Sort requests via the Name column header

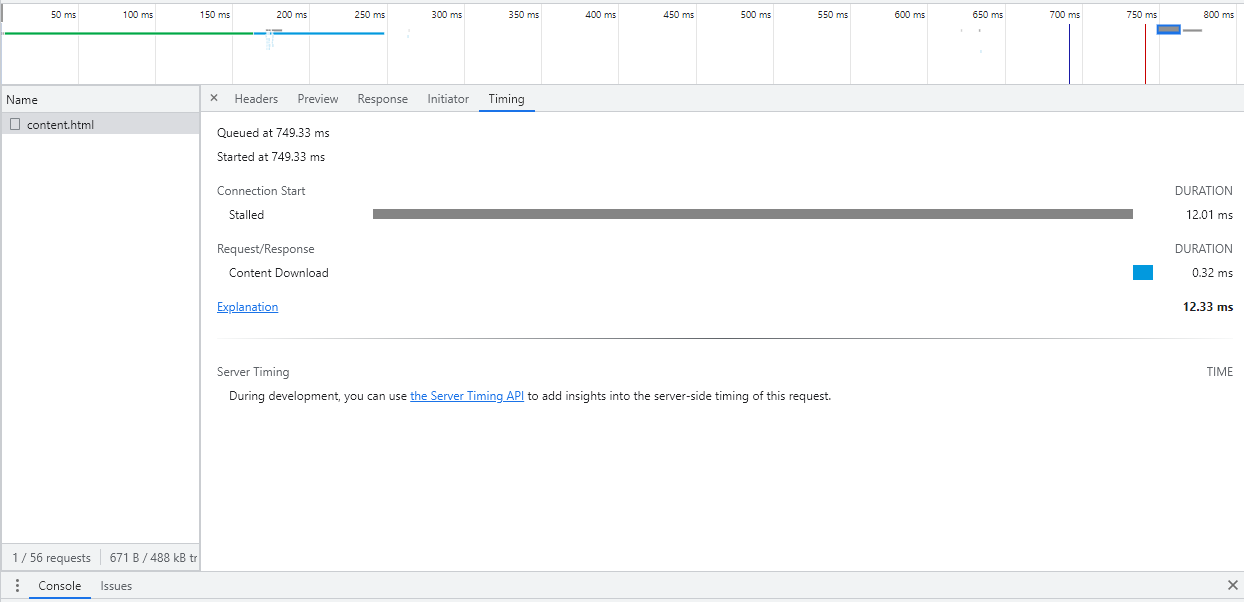pyautogui.click(x=20, y=99)
